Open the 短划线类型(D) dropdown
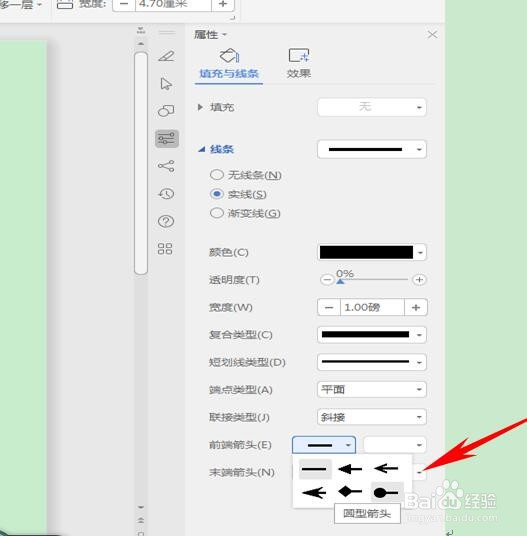Viewport: 527px width, 536px height. point(372,362)
